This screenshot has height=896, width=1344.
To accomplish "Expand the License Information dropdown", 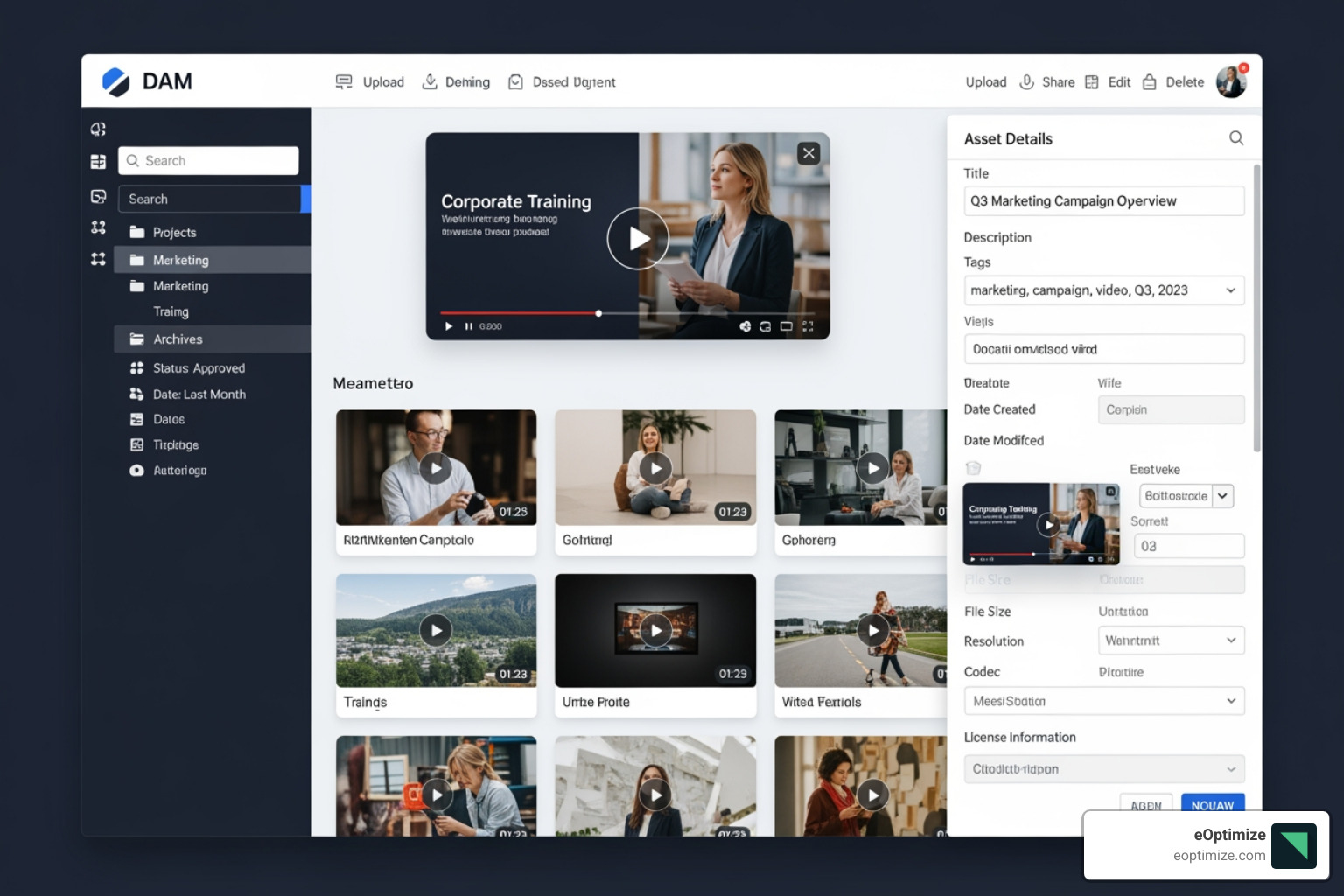I will click(1102, 768).
